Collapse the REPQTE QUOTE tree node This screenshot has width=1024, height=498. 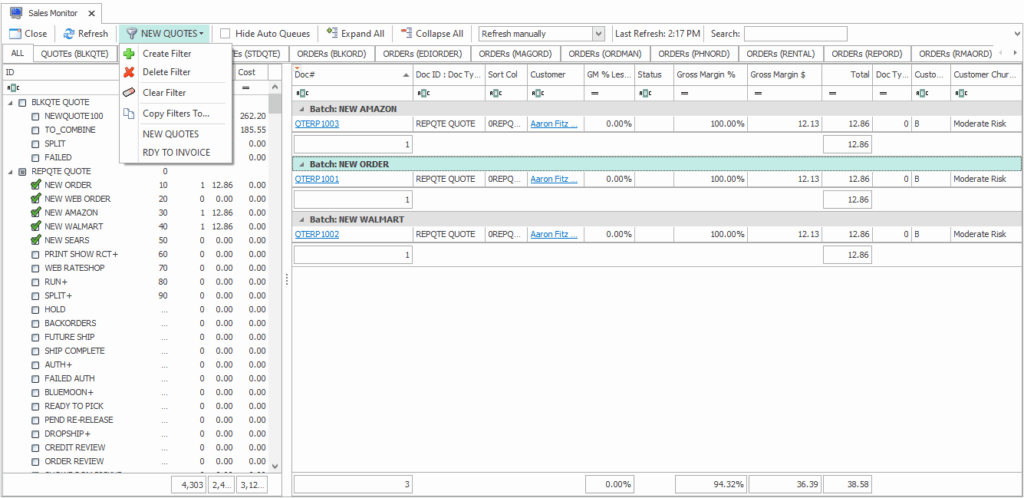pos(10,171)
